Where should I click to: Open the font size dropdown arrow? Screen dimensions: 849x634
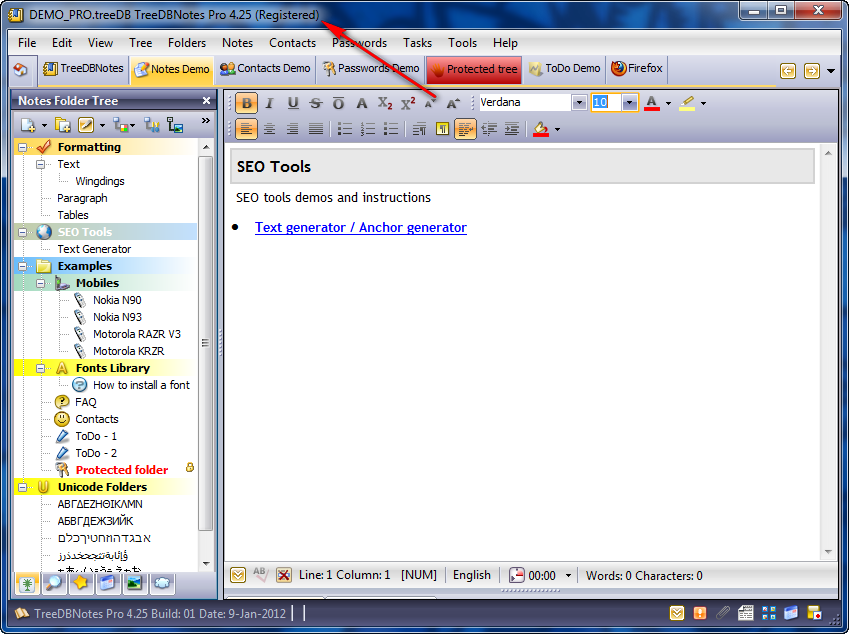(629, 102)
